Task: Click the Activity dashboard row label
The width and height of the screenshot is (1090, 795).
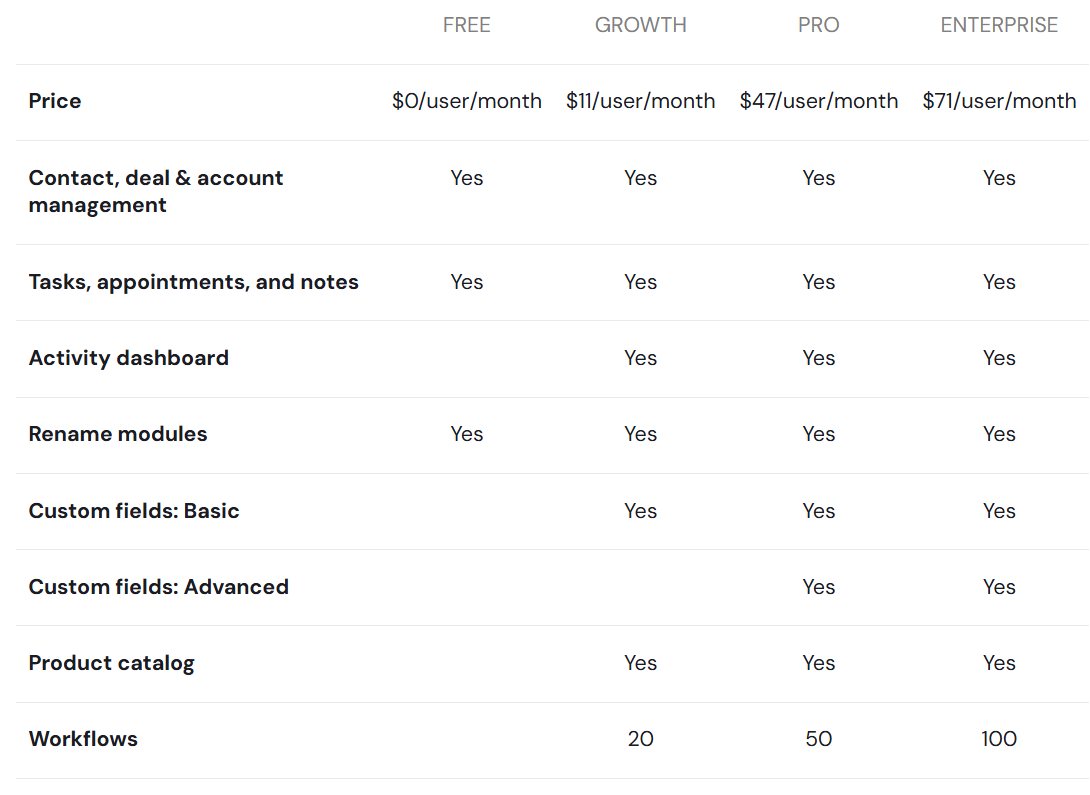Action: (x=128, y=358)
